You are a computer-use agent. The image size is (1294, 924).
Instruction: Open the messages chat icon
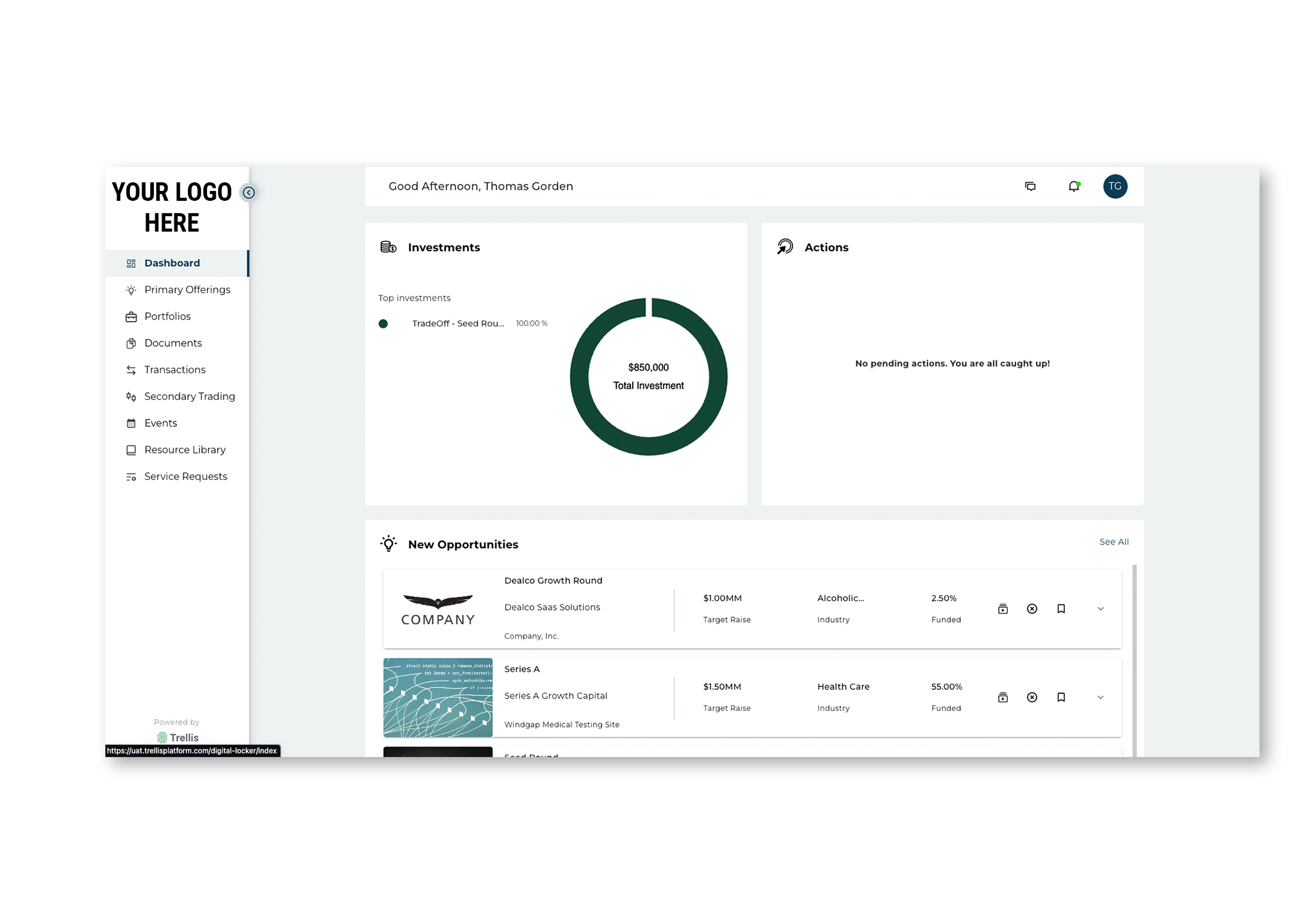click(x=1030, y=186)
